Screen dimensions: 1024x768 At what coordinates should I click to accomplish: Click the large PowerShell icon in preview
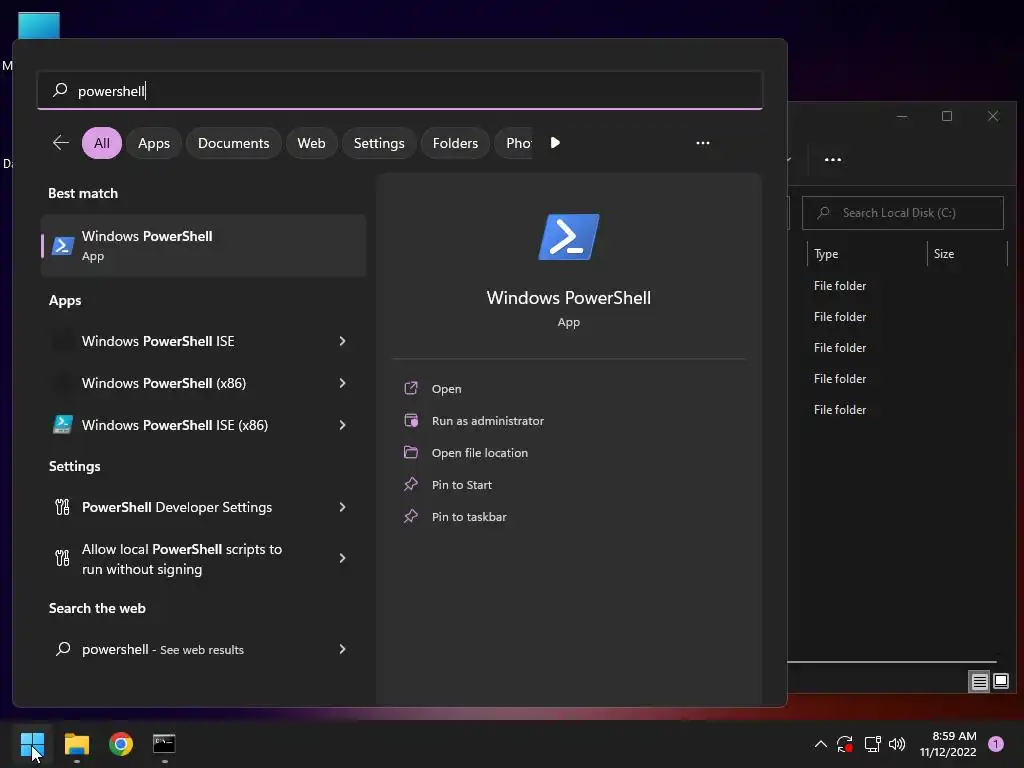569,237
